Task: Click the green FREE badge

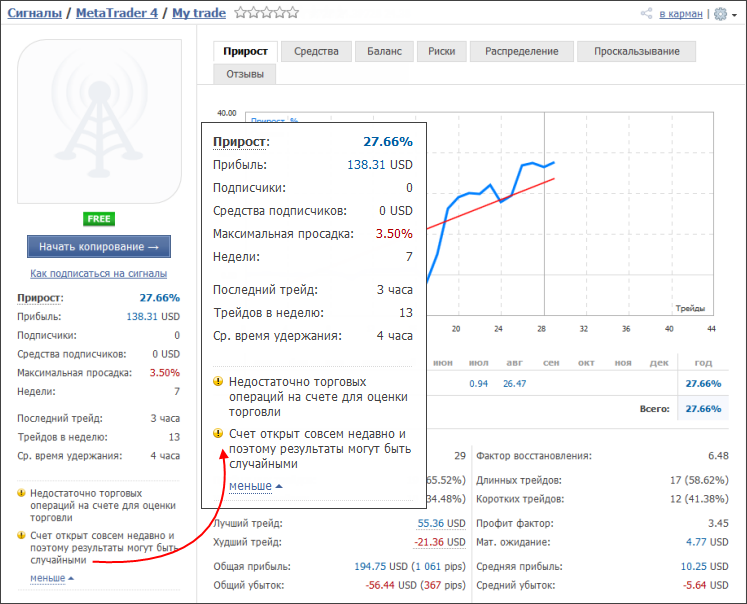Action: coord(99,219)
